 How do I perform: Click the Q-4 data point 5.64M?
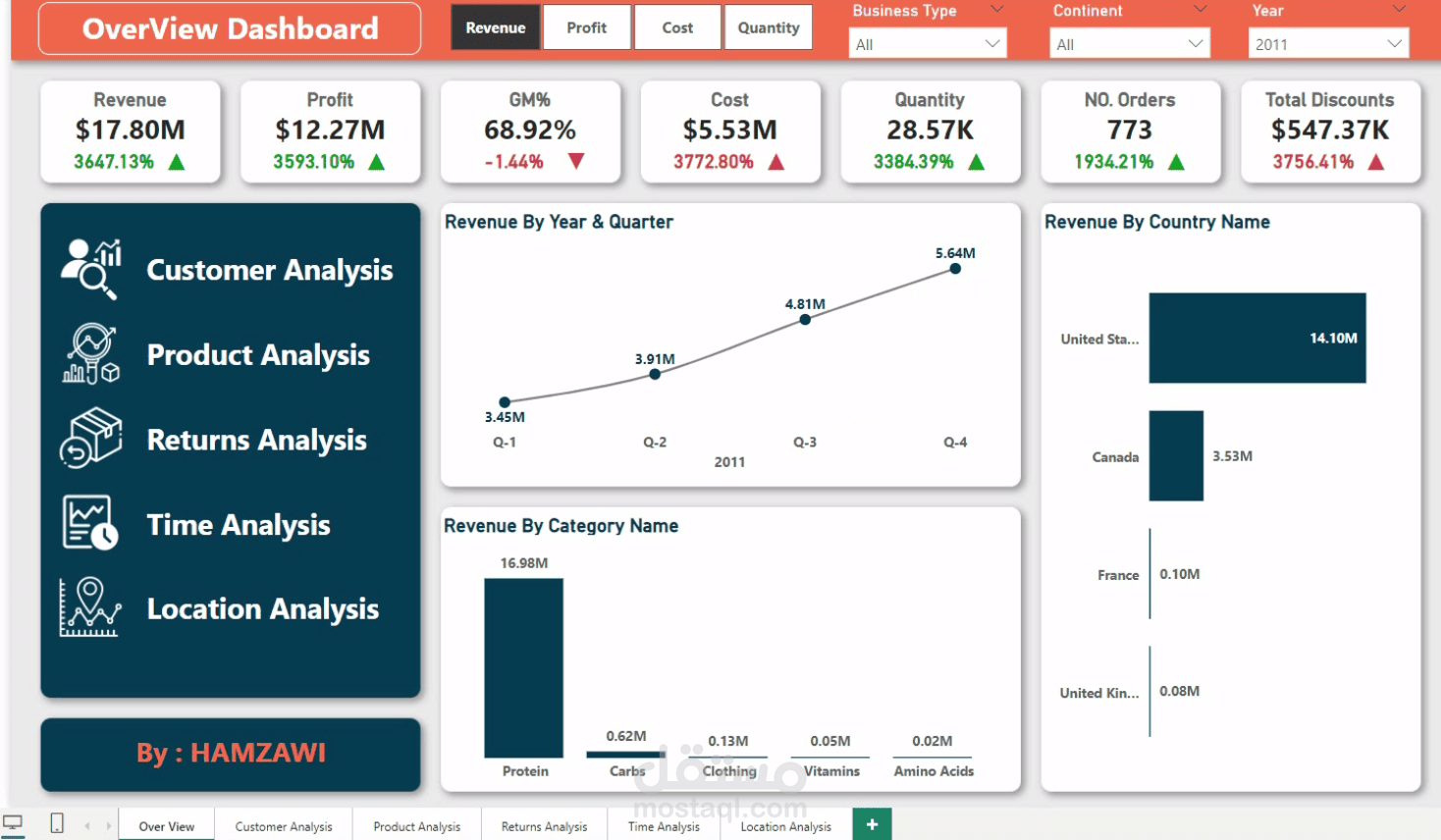coord(955,268)
